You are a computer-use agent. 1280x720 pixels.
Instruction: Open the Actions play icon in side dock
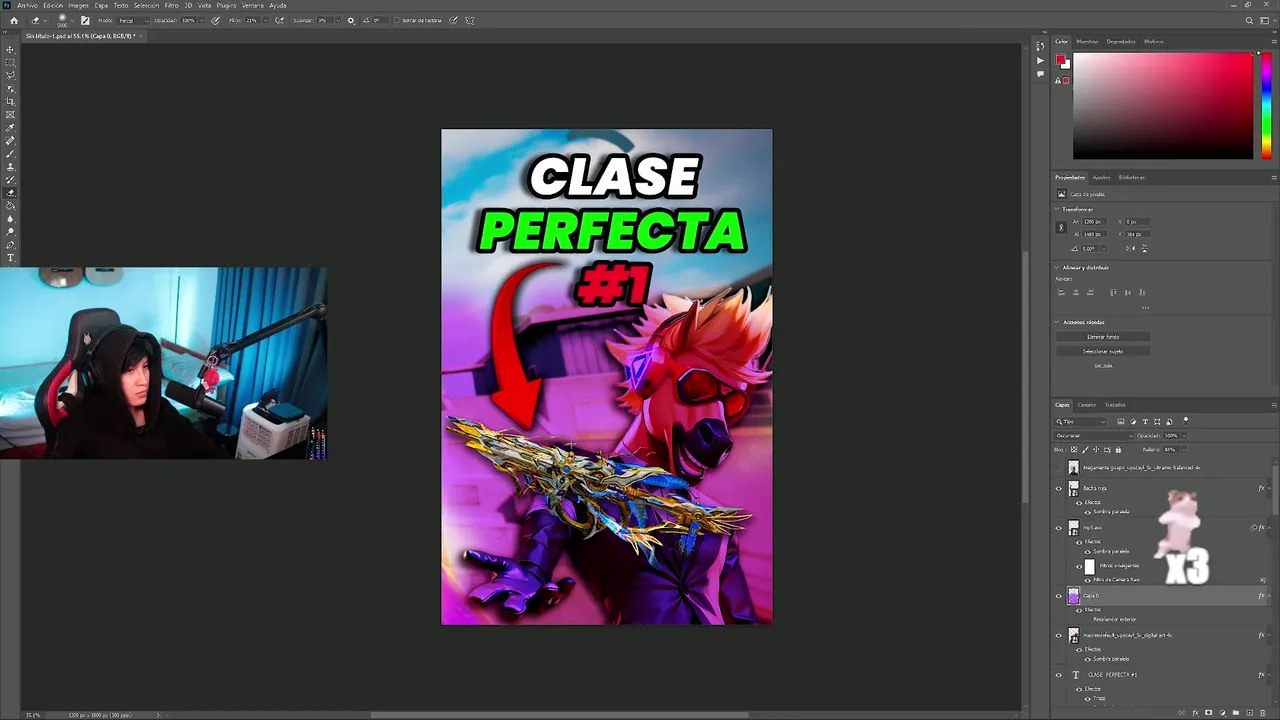click(1040, 61)
